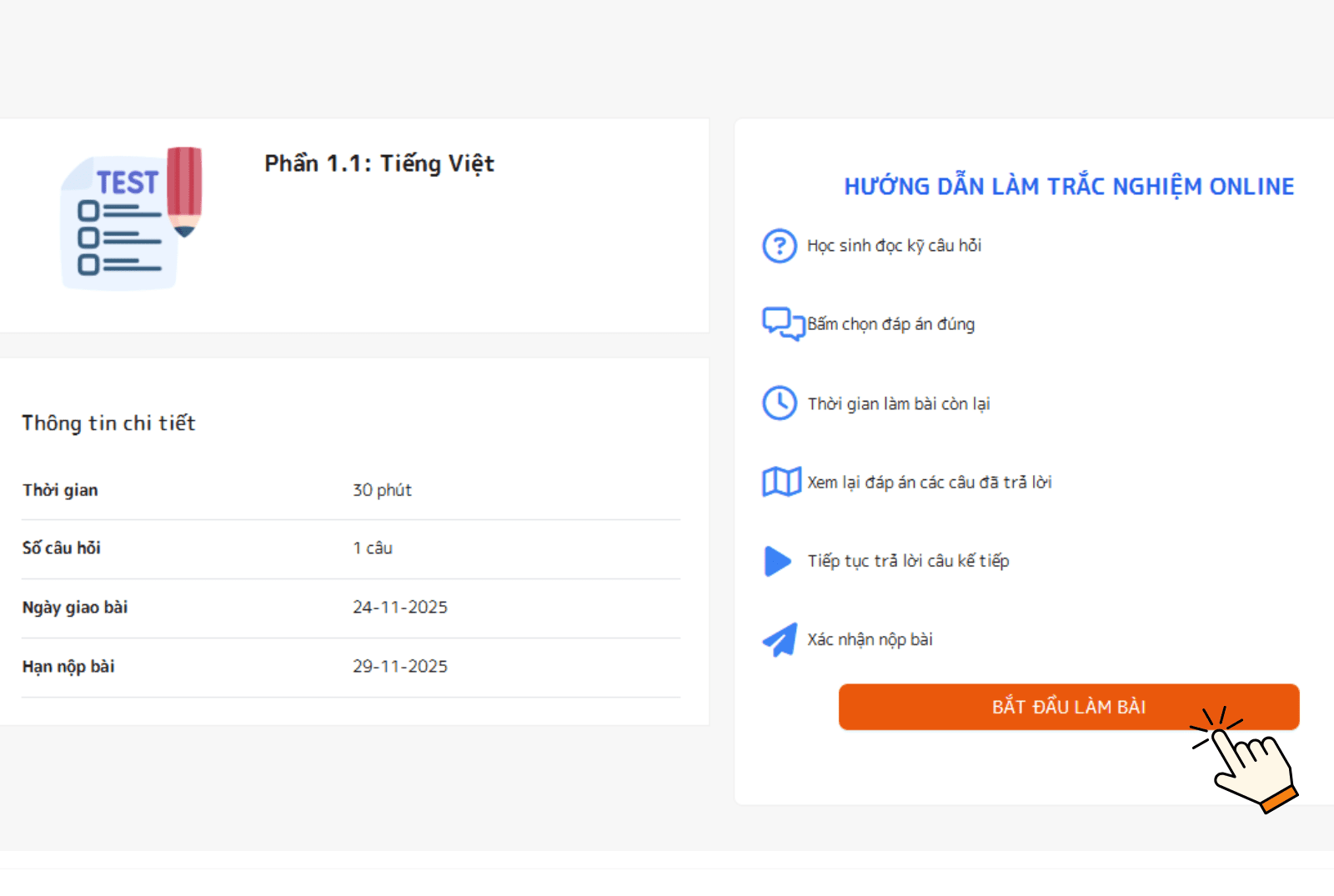This screenshot has height=896, width=1334.
Task: Click the Thông tin chi tiết heading
Action: click(108, 423)
